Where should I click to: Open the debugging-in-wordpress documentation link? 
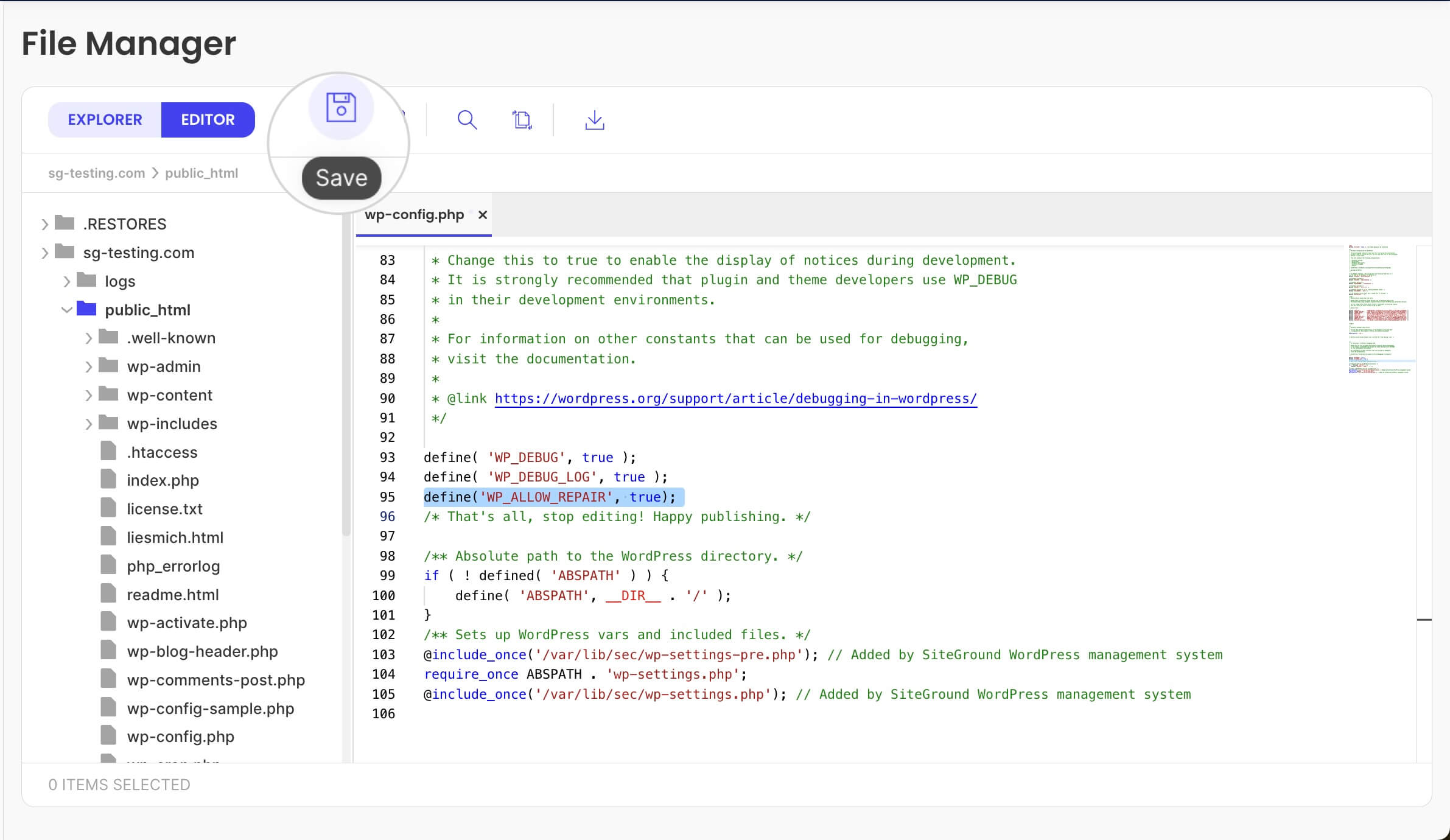coord(735,398)
